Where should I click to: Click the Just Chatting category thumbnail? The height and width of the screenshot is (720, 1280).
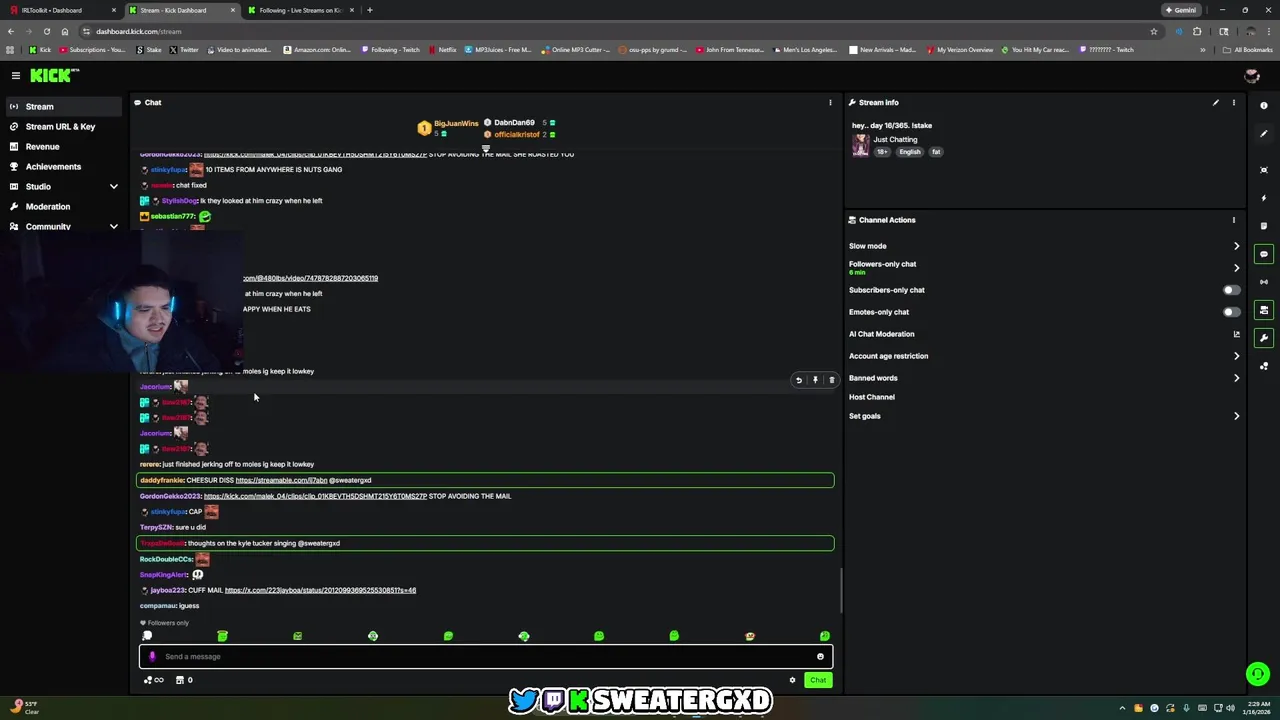(860, 146)
